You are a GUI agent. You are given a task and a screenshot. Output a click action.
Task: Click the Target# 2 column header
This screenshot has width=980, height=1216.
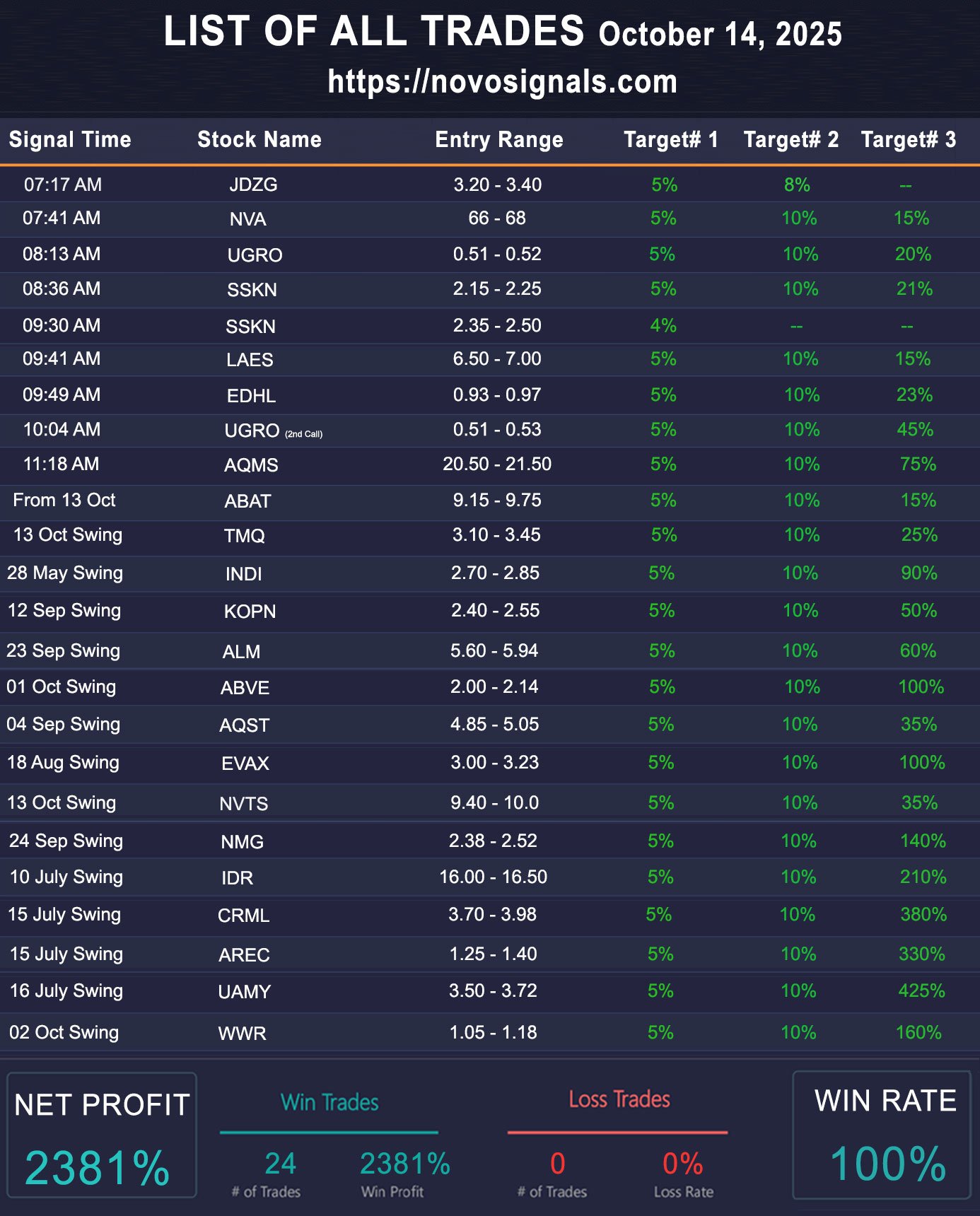pos(791,139)
